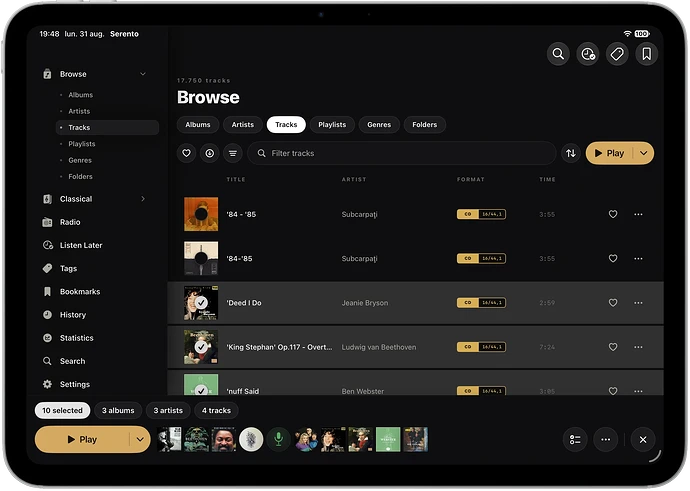Image resolution: width=690 pixels, height=491 pixels.
Task: Sort by the ARTIST column header
Action: point(354,180)
